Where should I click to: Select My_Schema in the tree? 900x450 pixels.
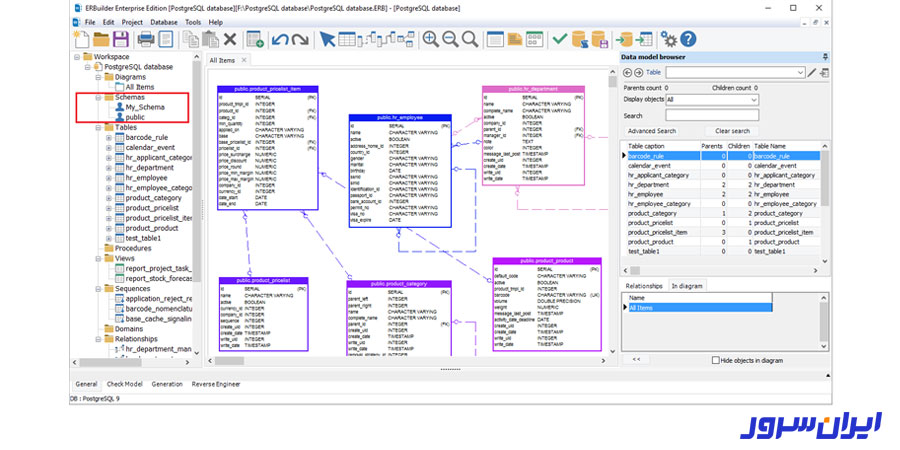pyautogui.click(x=145, y=107)
